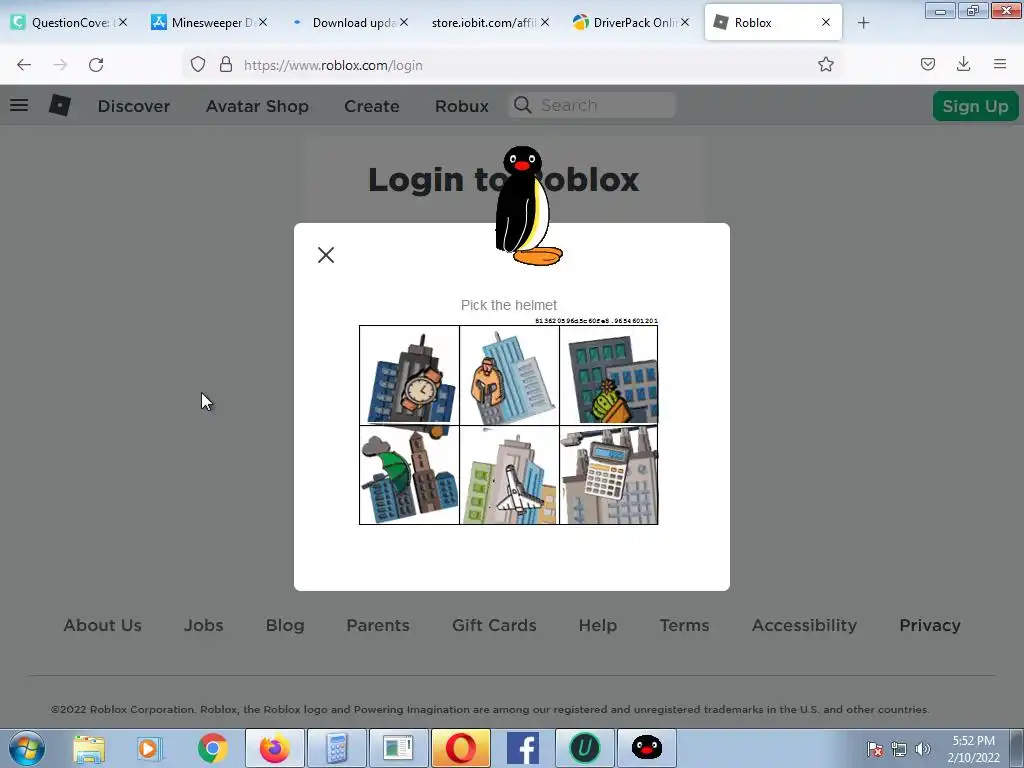
Task: Open the Help footer link
Action: (x=598, y=625)
